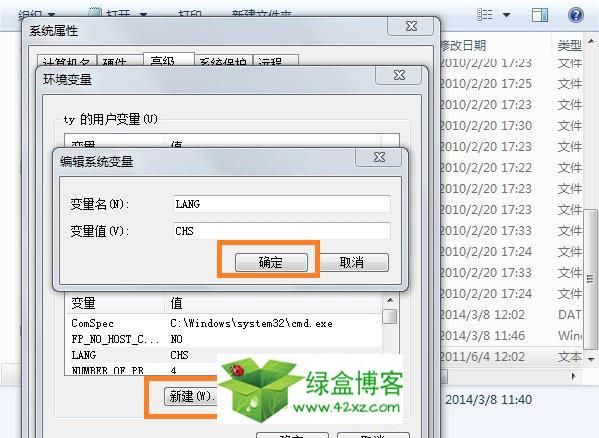Click the 确定 button in edit variable dialog
Image resolution: width=599 pixels, height=438 pixels.
[271, 262]
